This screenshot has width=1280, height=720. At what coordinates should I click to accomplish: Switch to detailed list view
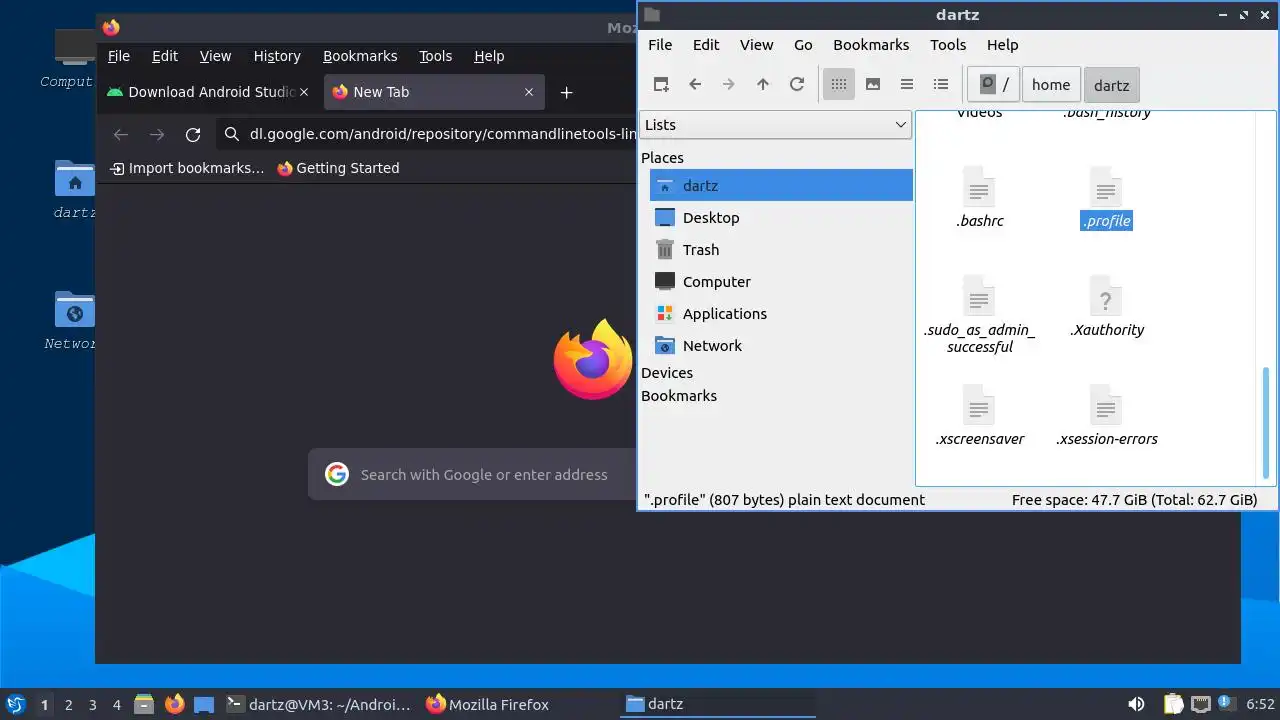[x=941, y=85]
